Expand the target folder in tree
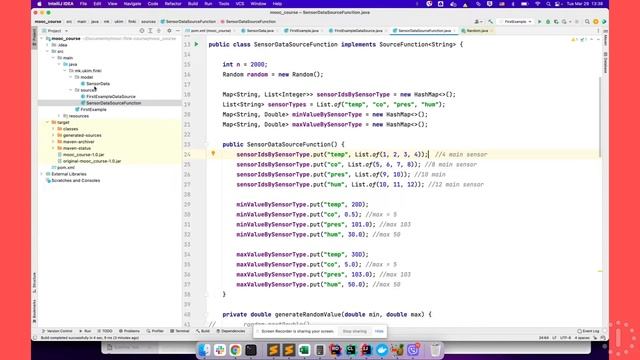 point(47,122)
